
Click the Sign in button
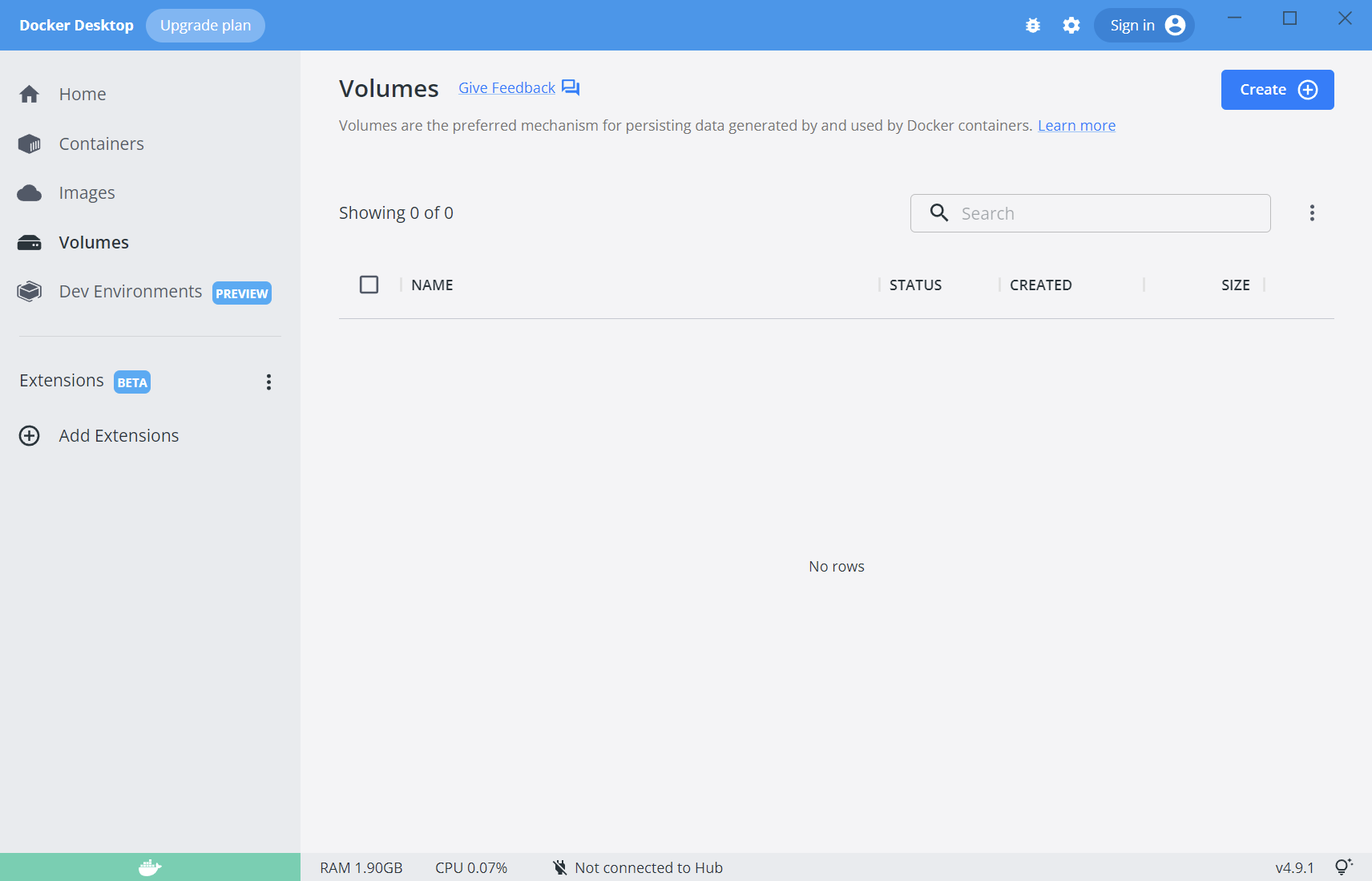(x=1144, y=26)
